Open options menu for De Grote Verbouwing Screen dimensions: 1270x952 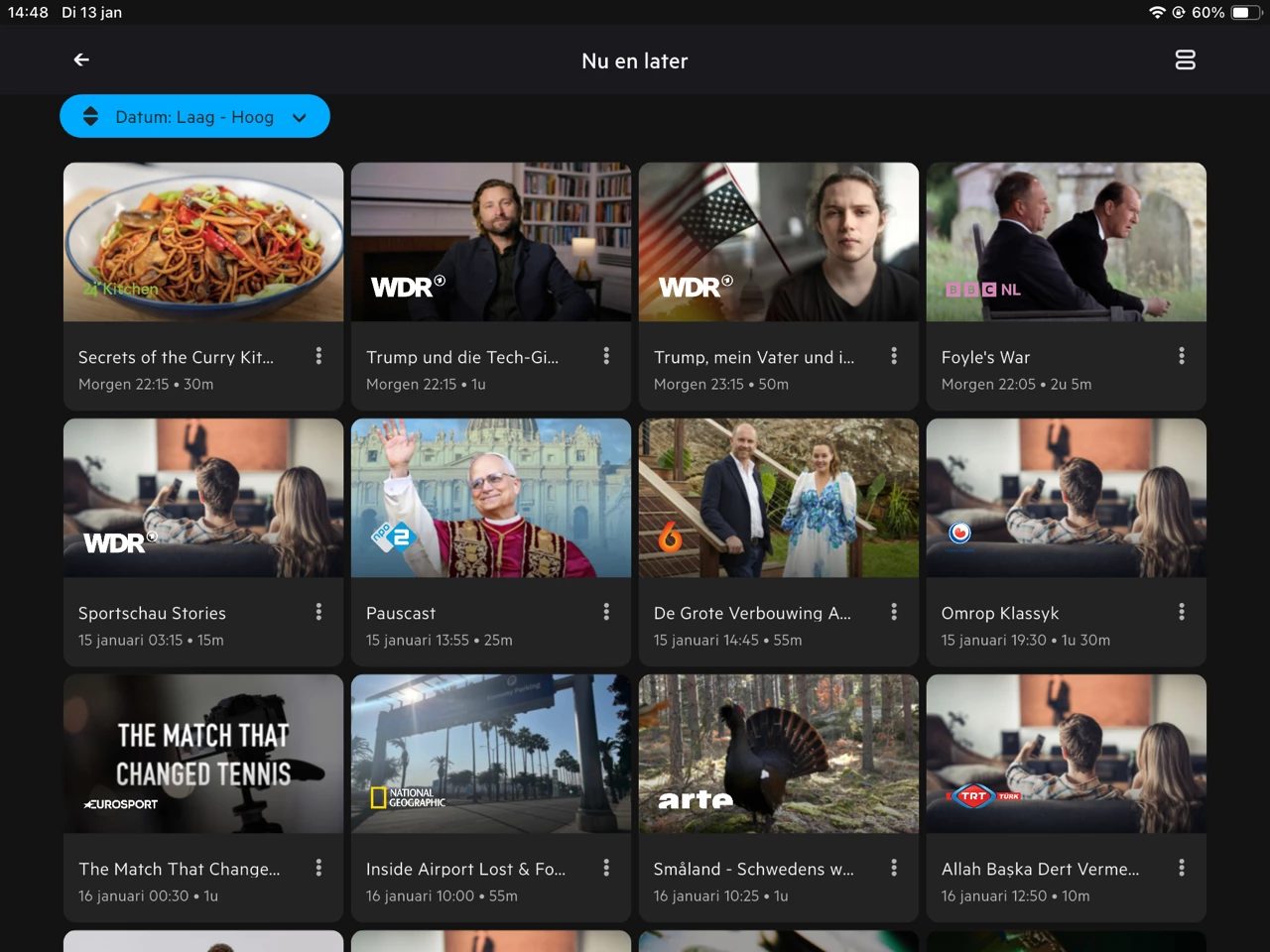(894, 612)
